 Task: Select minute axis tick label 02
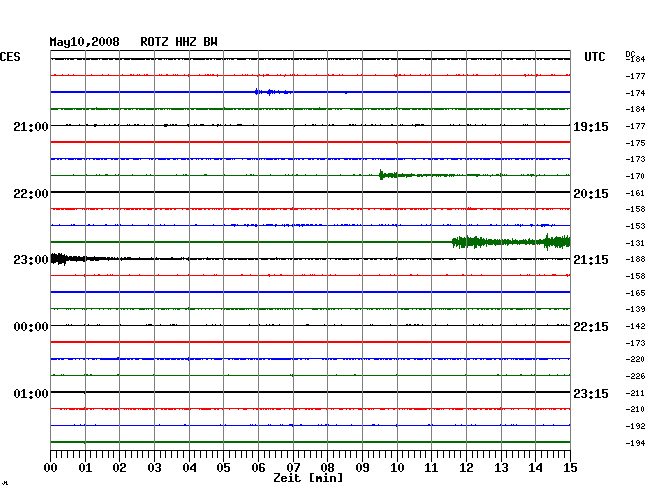click(x=119, y=468)
